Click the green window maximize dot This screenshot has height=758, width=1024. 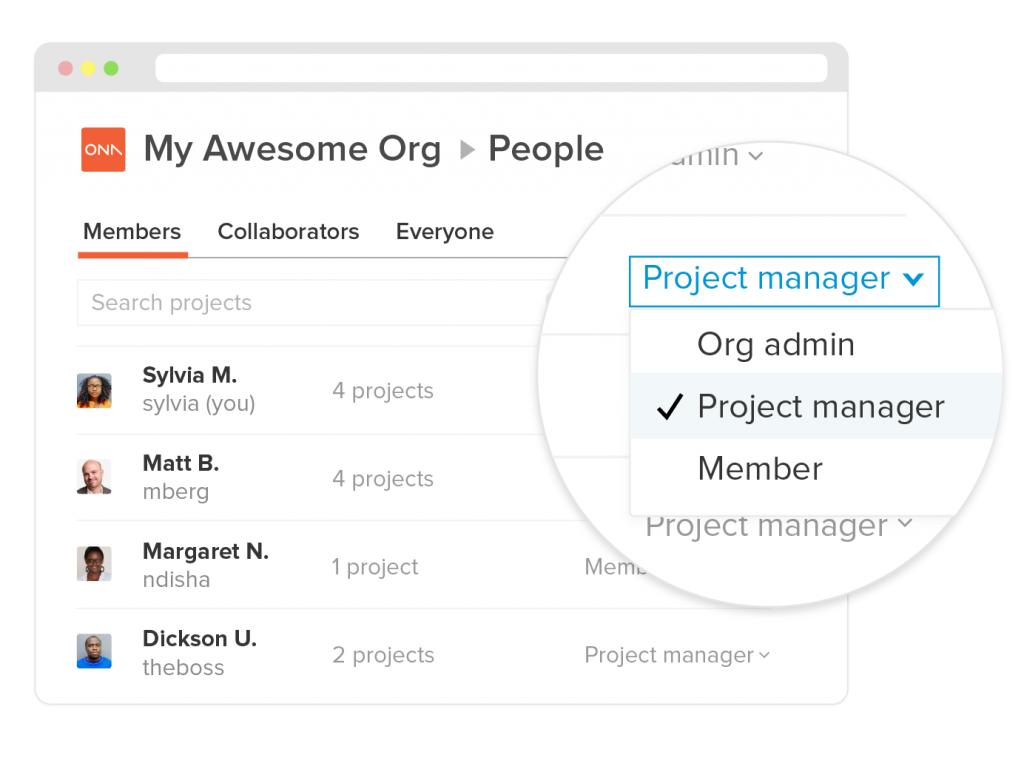(111, 68)
